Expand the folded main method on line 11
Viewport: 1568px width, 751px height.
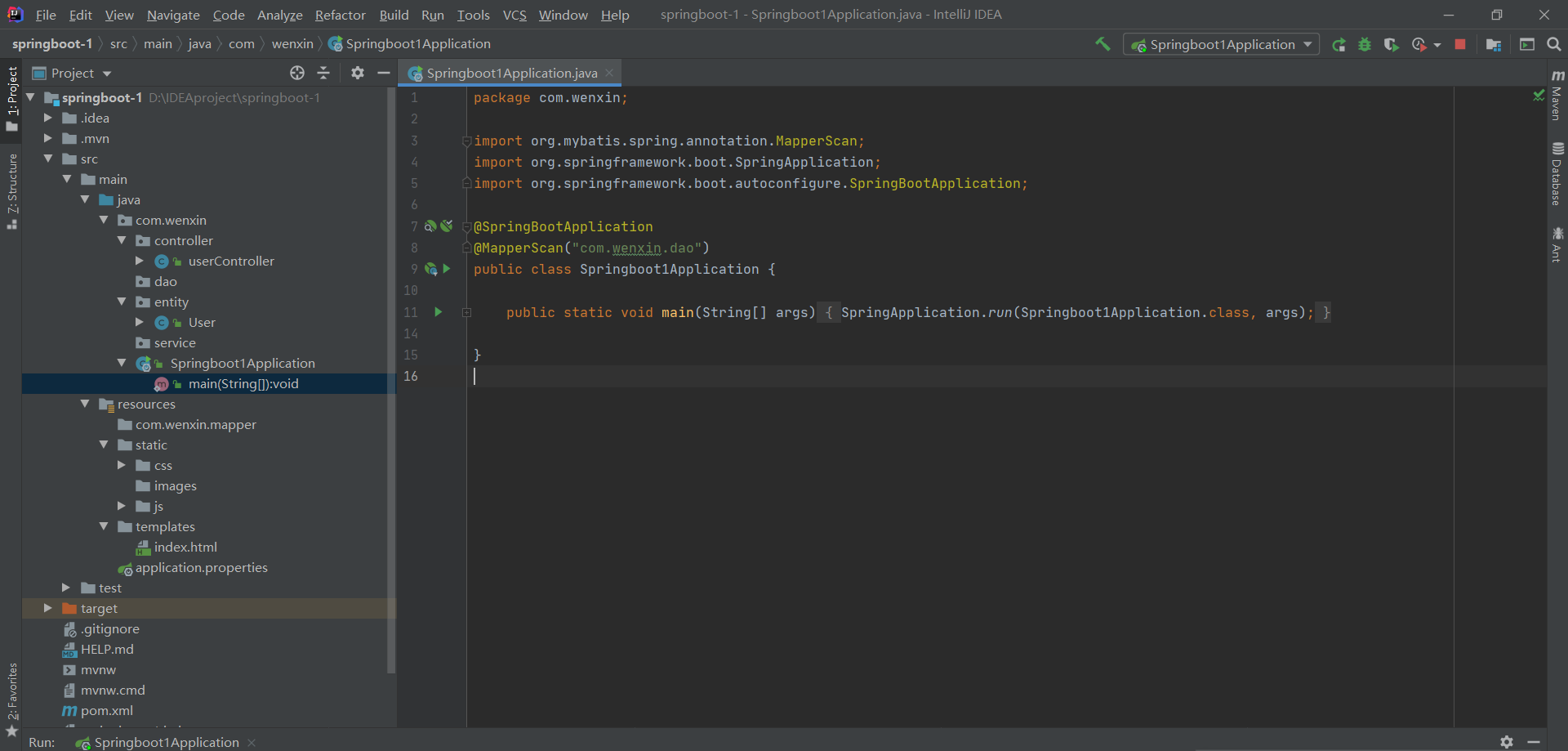click(466, 312)
